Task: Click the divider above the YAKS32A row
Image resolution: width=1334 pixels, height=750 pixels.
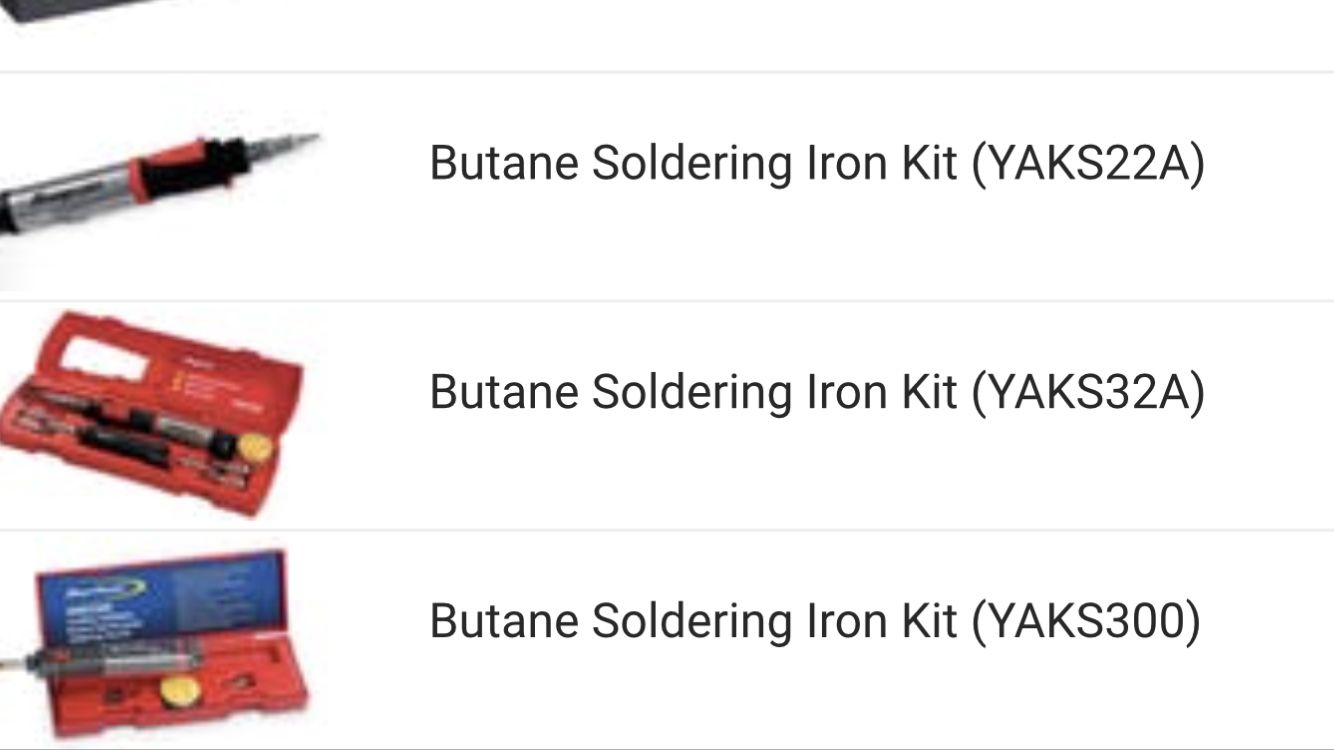Action: pyautogui.click(x=667, y=294)
